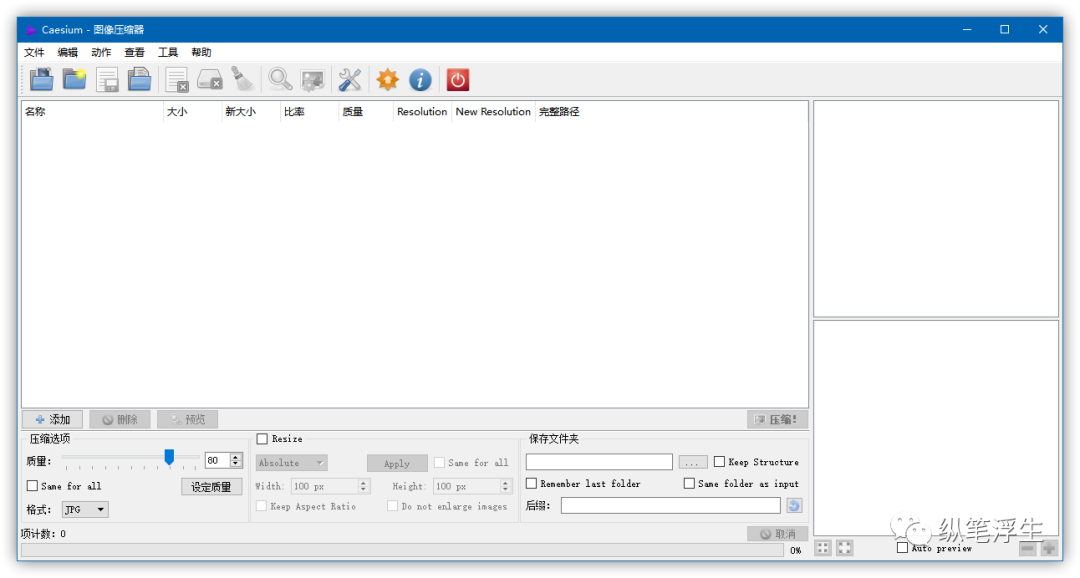Viewport: 1080px width, 578px height.
Task: Click the zoom-out minus icon under preview
Action: click(x=1027, y=548)
